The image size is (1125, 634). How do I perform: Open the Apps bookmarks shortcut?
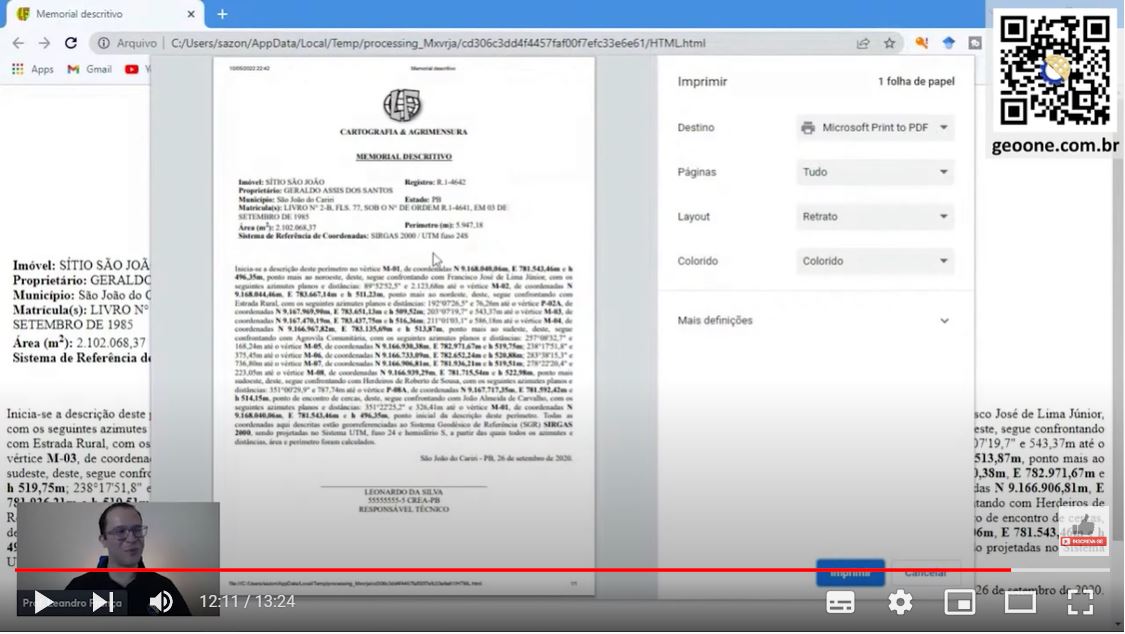(x=33, y=69)
